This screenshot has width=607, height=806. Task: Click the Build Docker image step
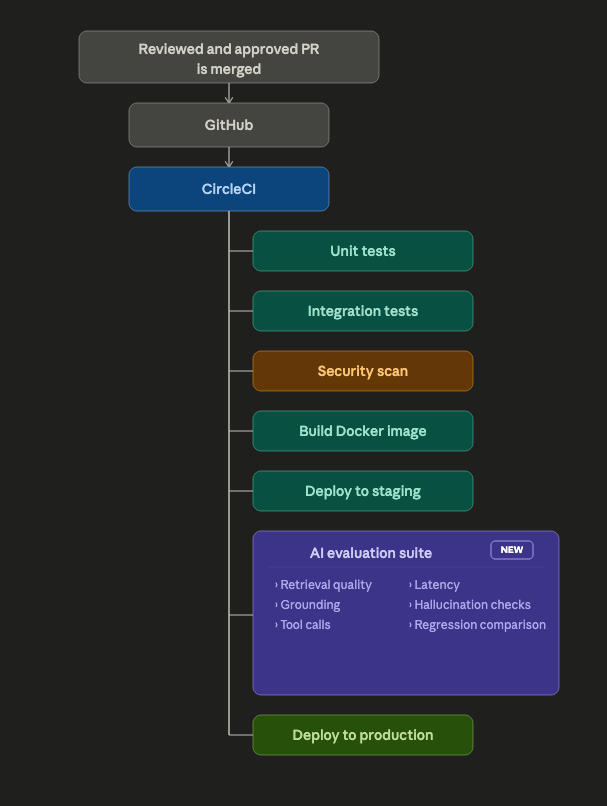(x=363, y=431)
